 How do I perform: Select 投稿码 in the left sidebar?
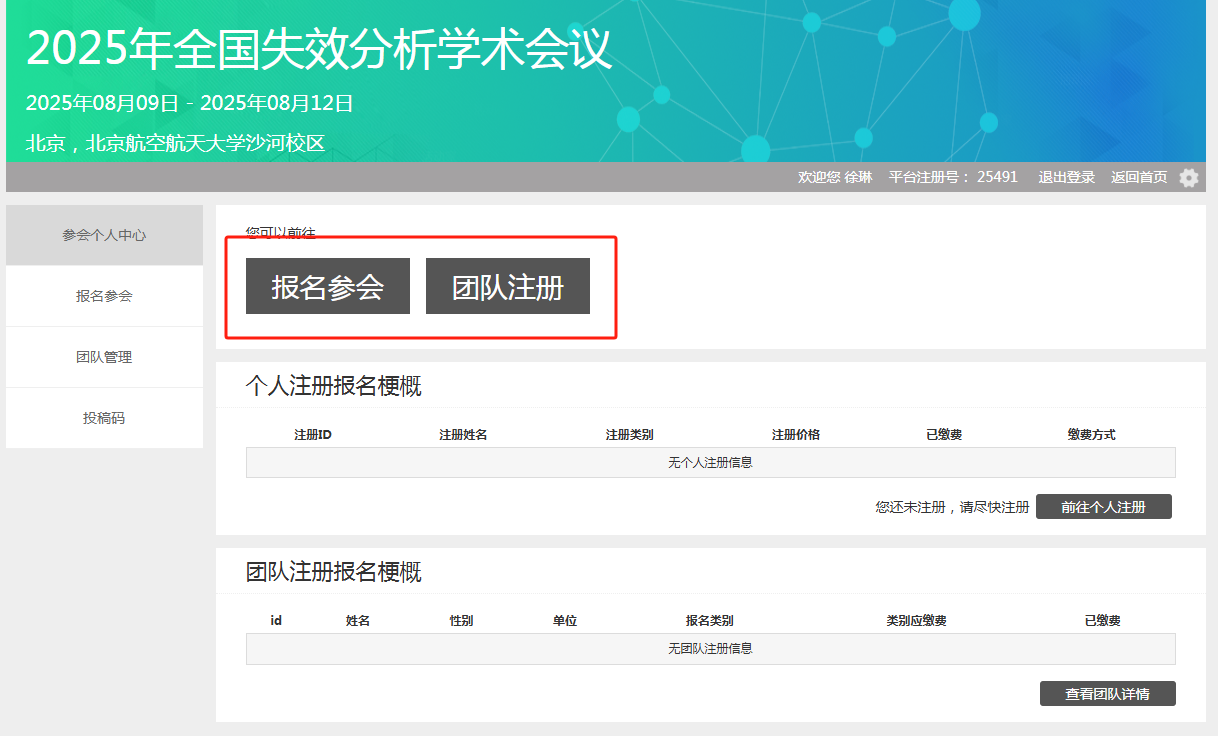pyautogui.click(x=104, y=418)
